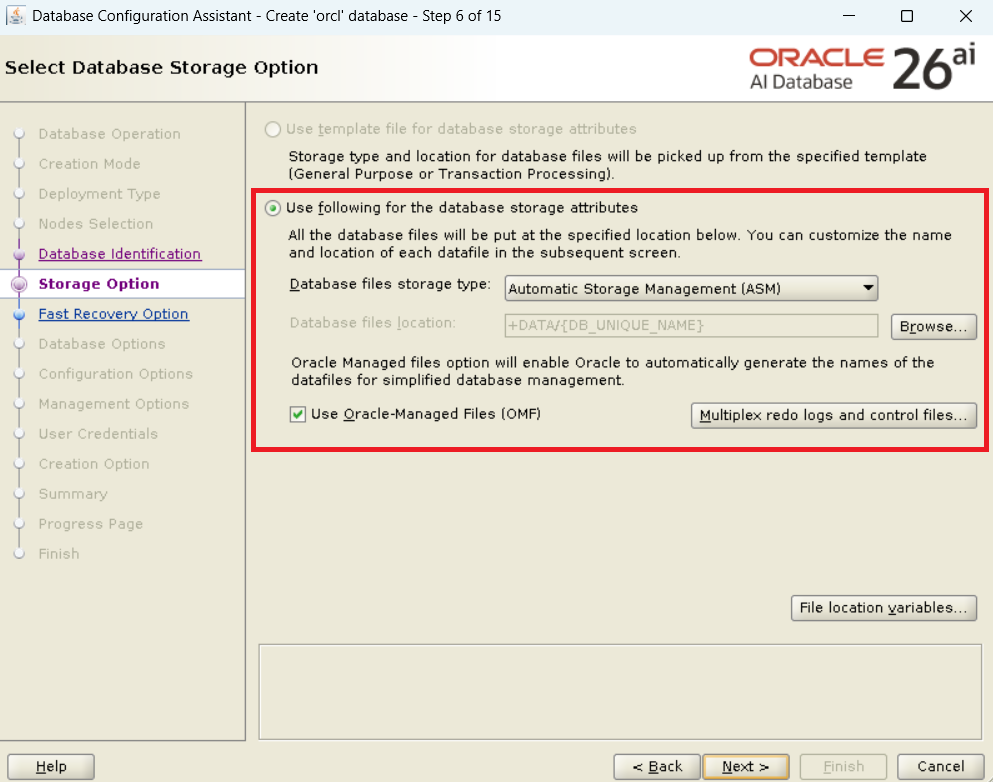The height and width of the screenshot is (782, 993).
Task: Go to Database Identification step
Action: [120, 254]
